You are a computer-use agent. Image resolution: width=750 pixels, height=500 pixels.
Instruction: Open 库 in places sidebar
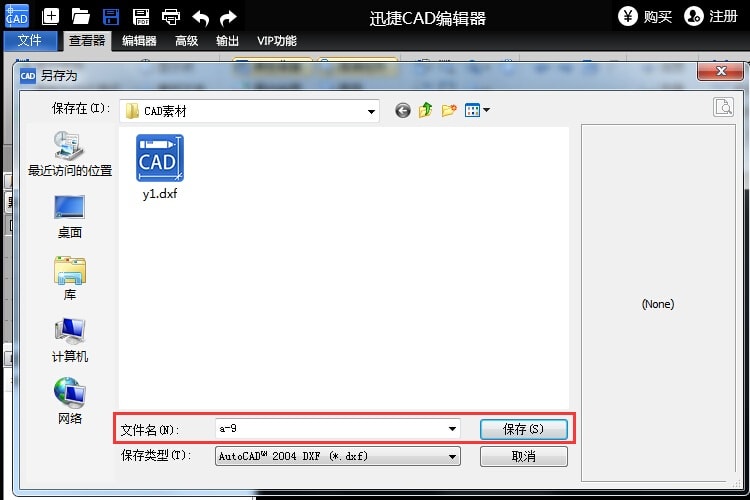70,278
